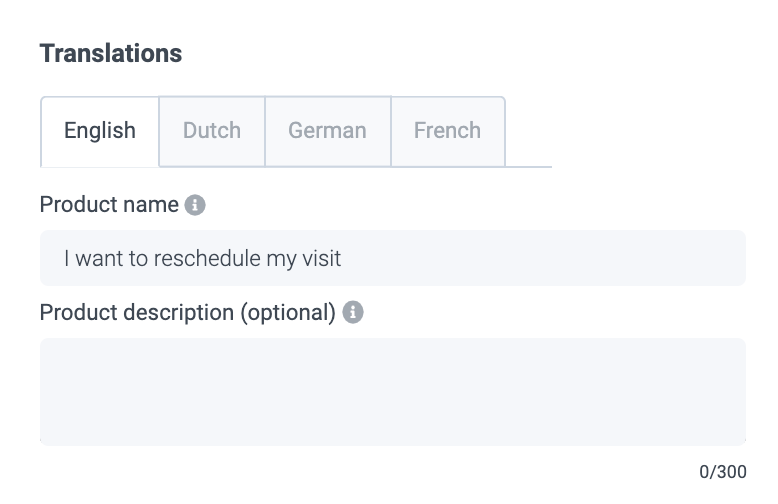Screen dimensions: 778x504
Task: Switch to the English translation tab
Action: [x=100, y=131]
